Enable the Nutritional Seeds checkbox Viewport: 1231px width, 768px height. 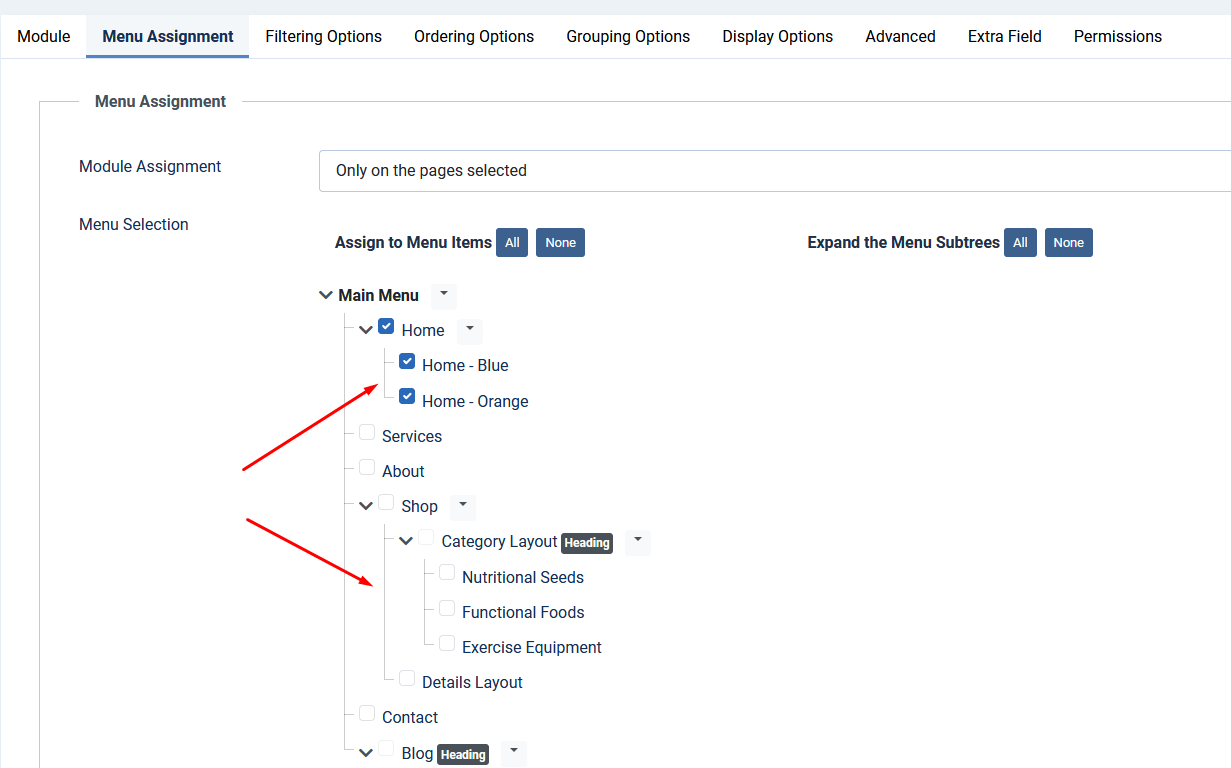(447, 573)
